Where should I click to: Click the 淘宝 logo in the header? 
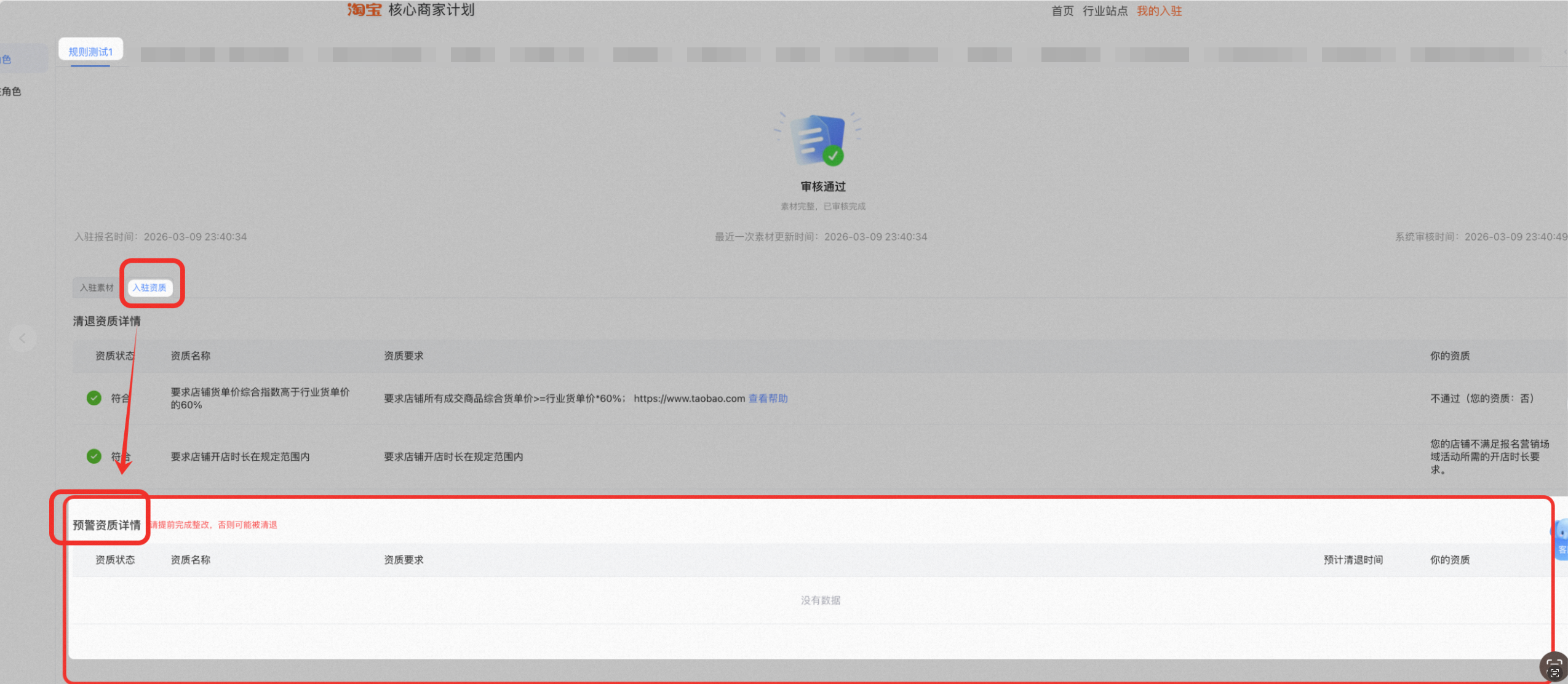[x=364, y=10]
